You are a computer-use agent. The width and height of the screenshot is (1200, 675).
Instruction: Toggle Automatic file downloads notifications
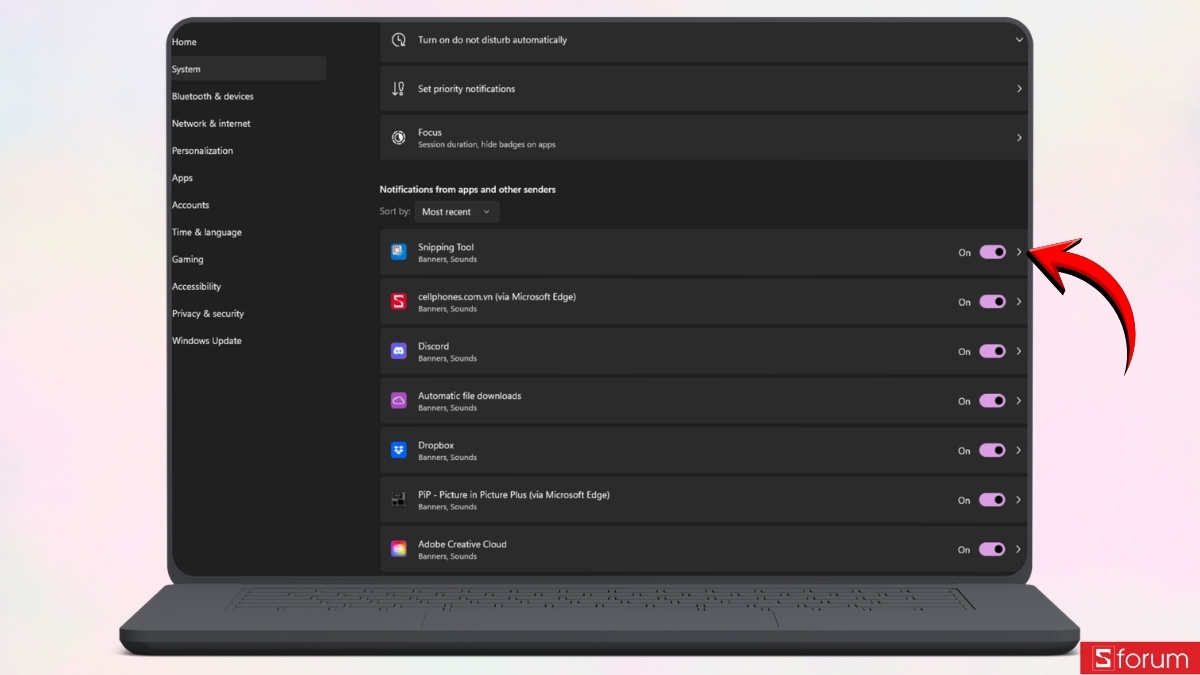click(x=992, y=400)
